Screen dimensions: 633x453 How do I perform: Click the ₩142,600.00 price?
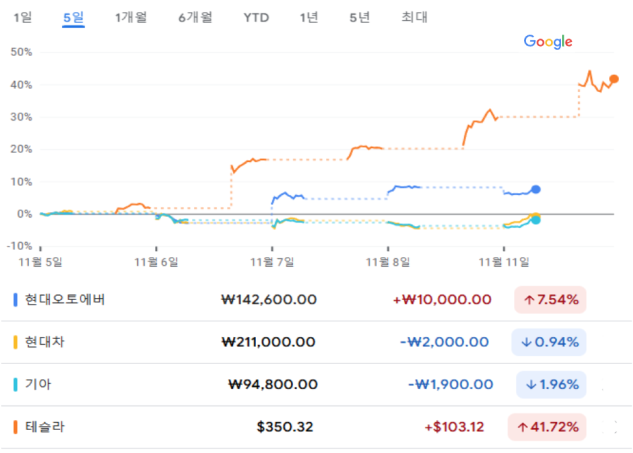click(269, 300)
